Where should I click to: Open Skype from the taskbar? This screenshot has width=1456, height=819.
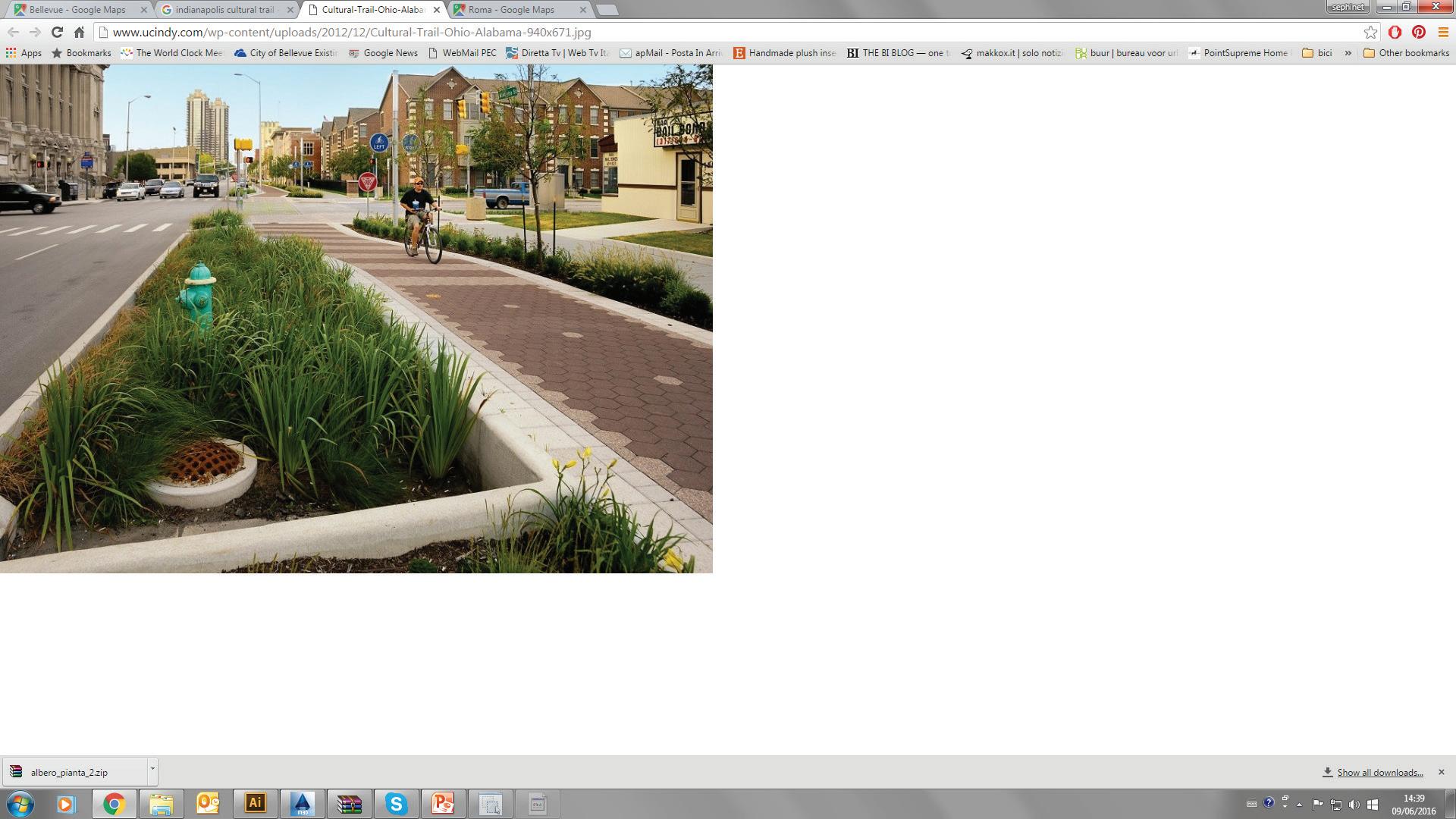coord(396,803)
